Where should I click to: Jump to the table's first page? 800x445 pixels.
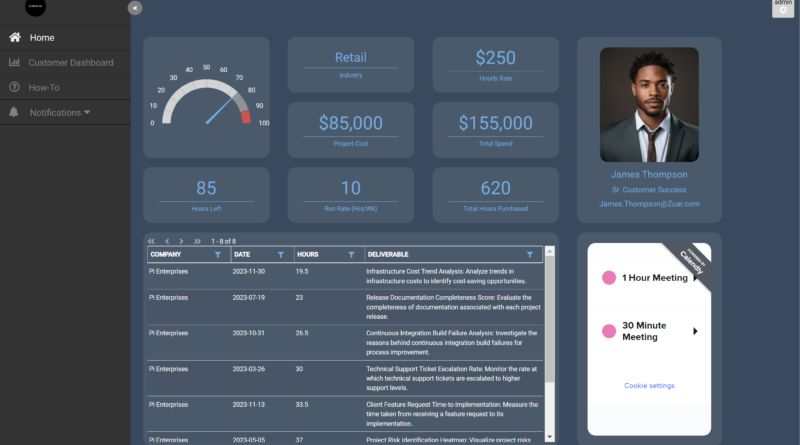[152, 241]
